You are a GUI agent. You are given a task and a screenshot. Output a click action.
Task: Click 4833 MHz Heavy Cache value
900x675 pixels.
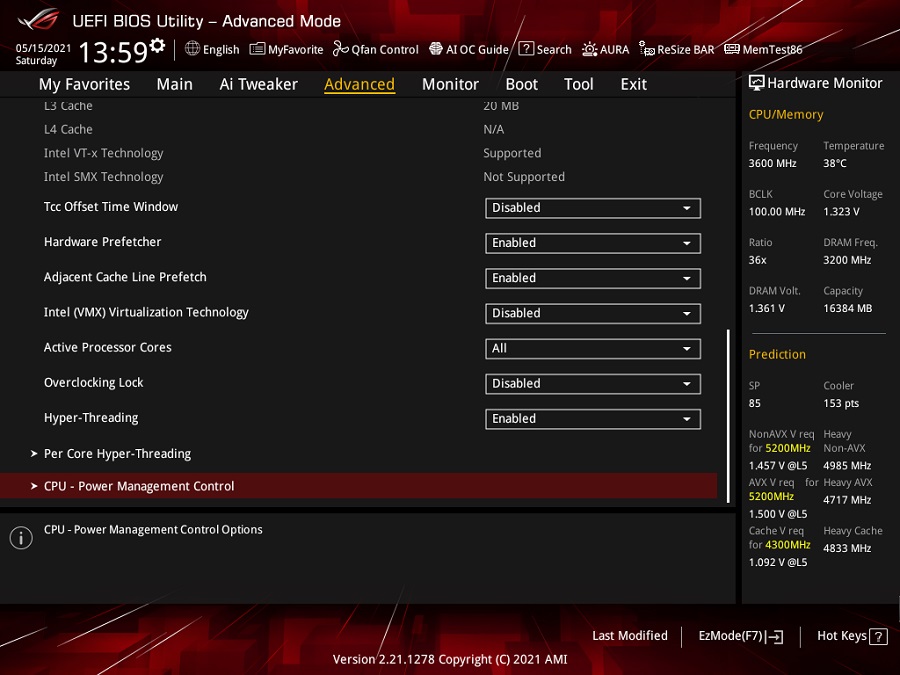point(847,548)
